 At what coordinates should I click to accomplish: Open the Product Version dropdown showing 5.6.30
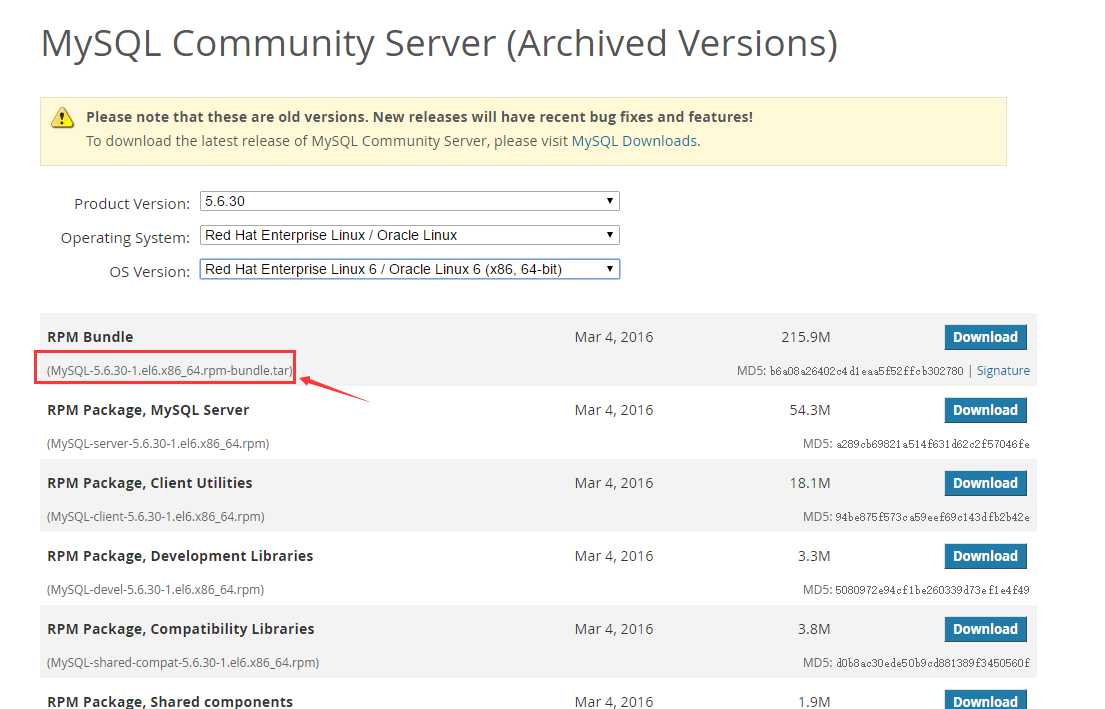pos(409,201)
